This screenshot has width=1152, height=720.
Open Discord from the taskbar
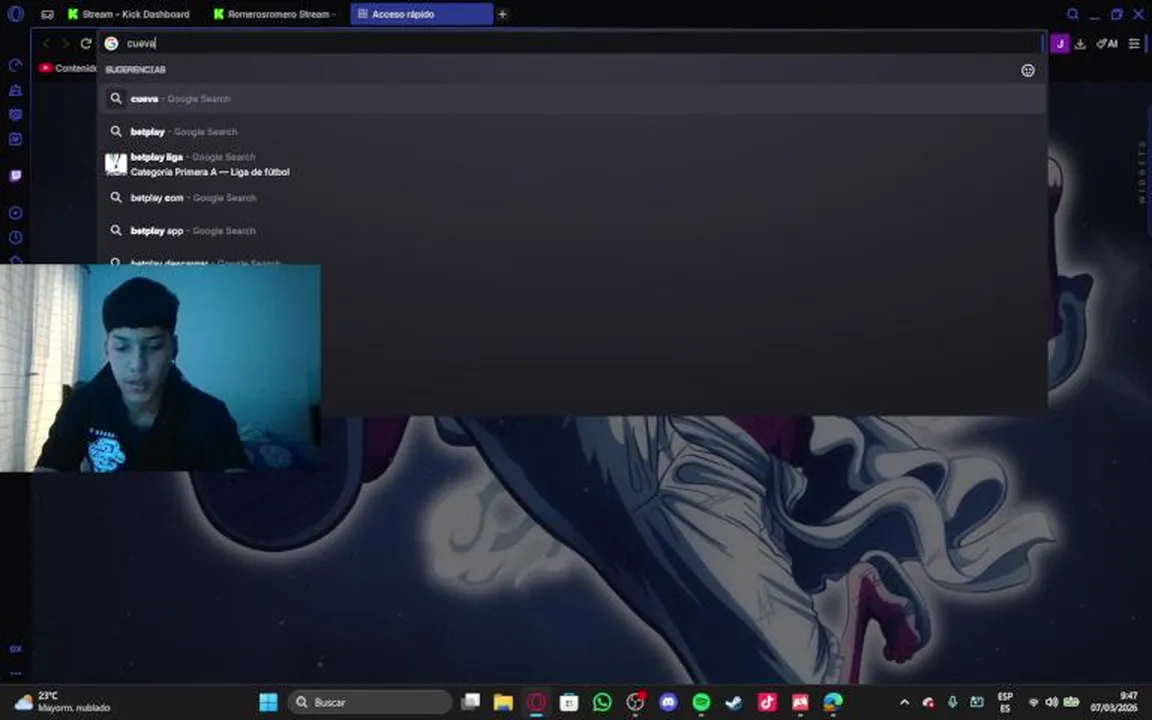point(669,702)
